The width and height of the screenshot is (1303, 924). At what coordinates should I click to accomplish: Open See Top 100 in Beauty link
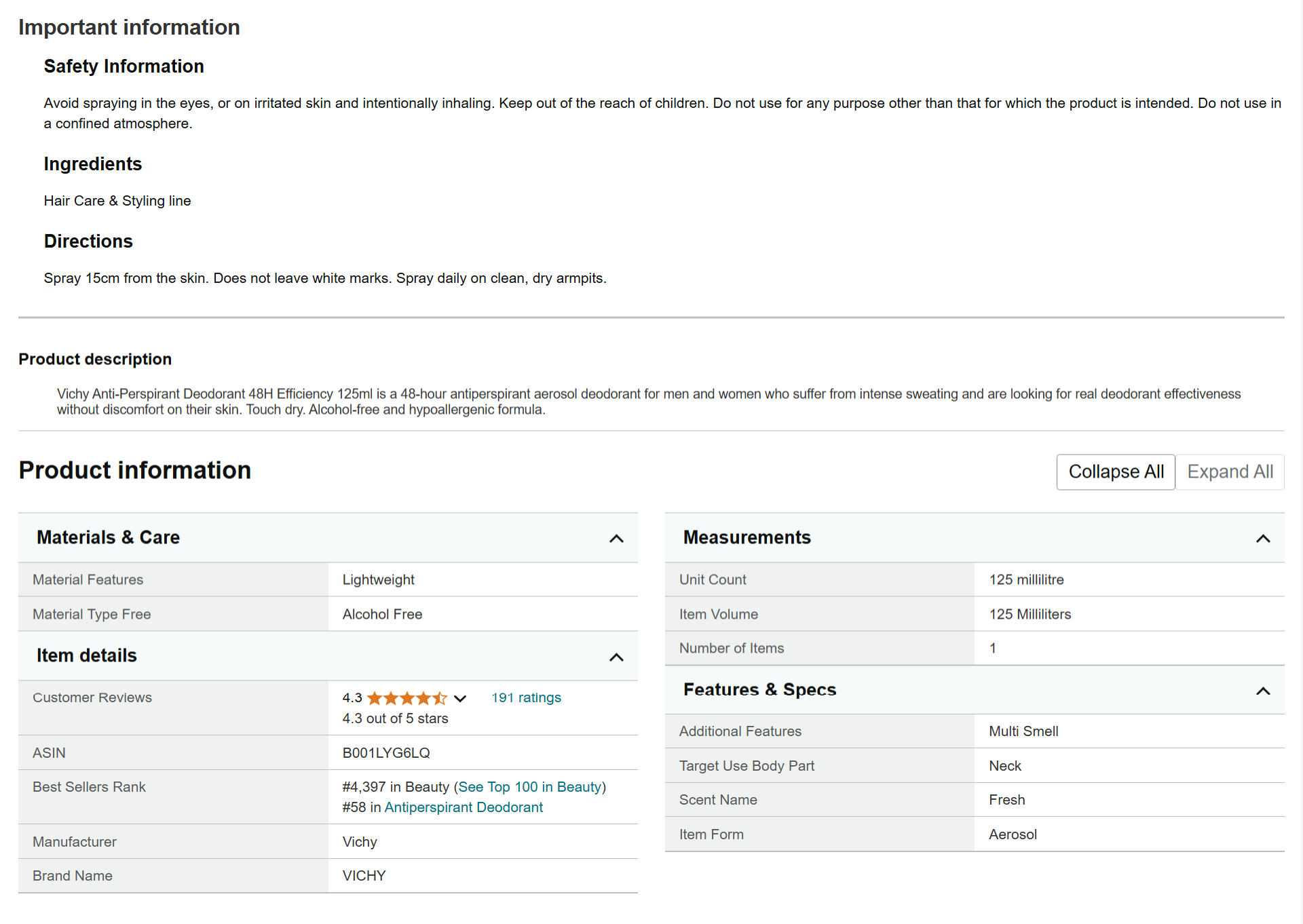click(x=529, y=787)
